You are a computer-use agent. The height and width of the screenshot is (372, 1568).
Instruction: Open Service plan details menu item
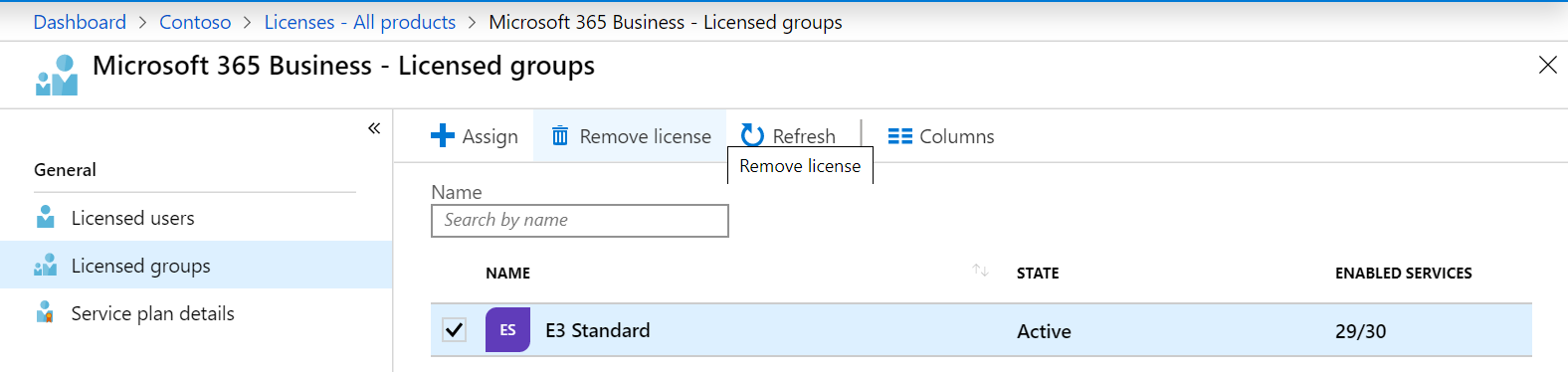coord(153,313)
